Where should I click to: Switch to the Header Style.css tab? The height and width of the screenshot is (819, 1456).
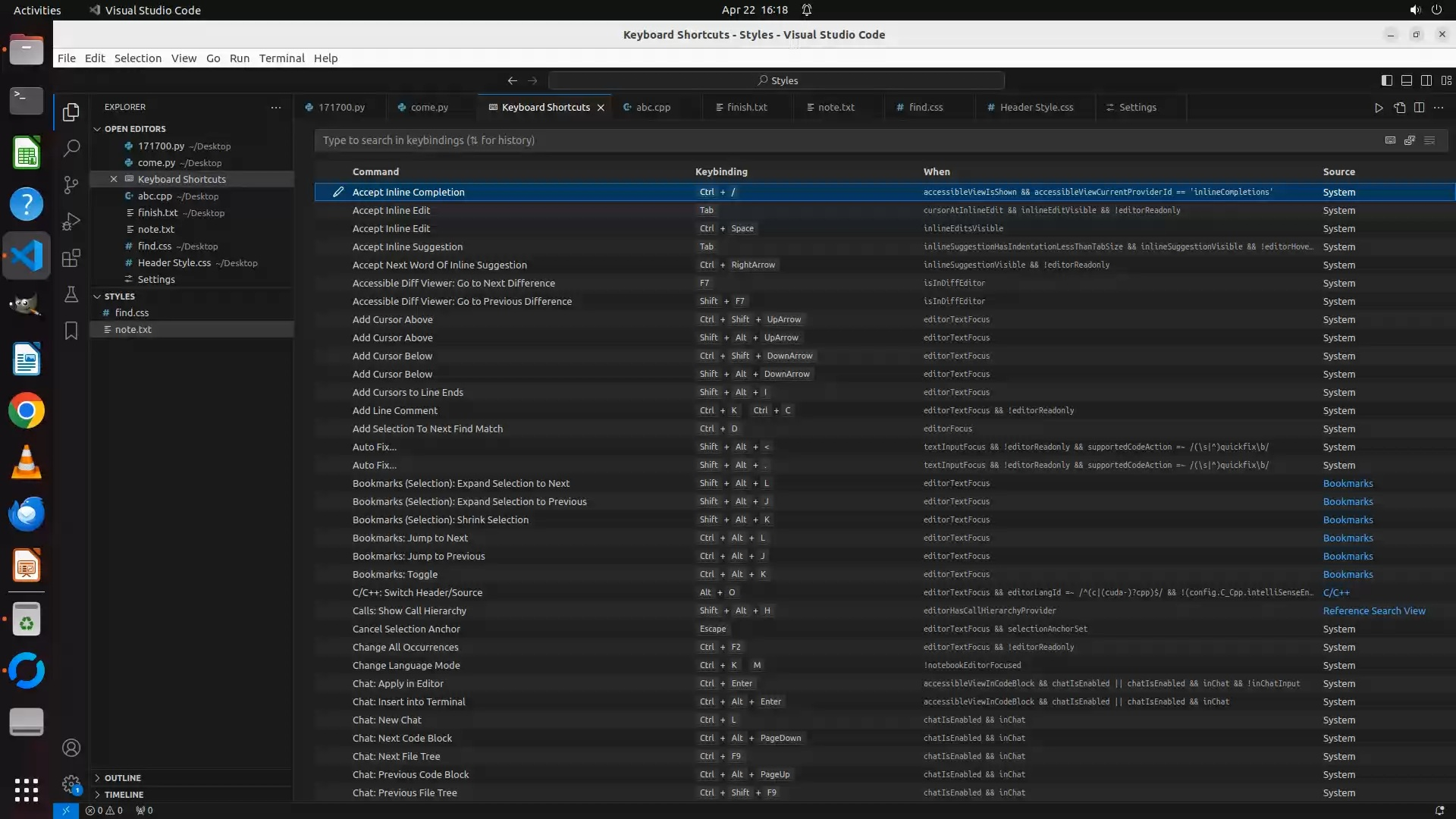coord(1036,108)
